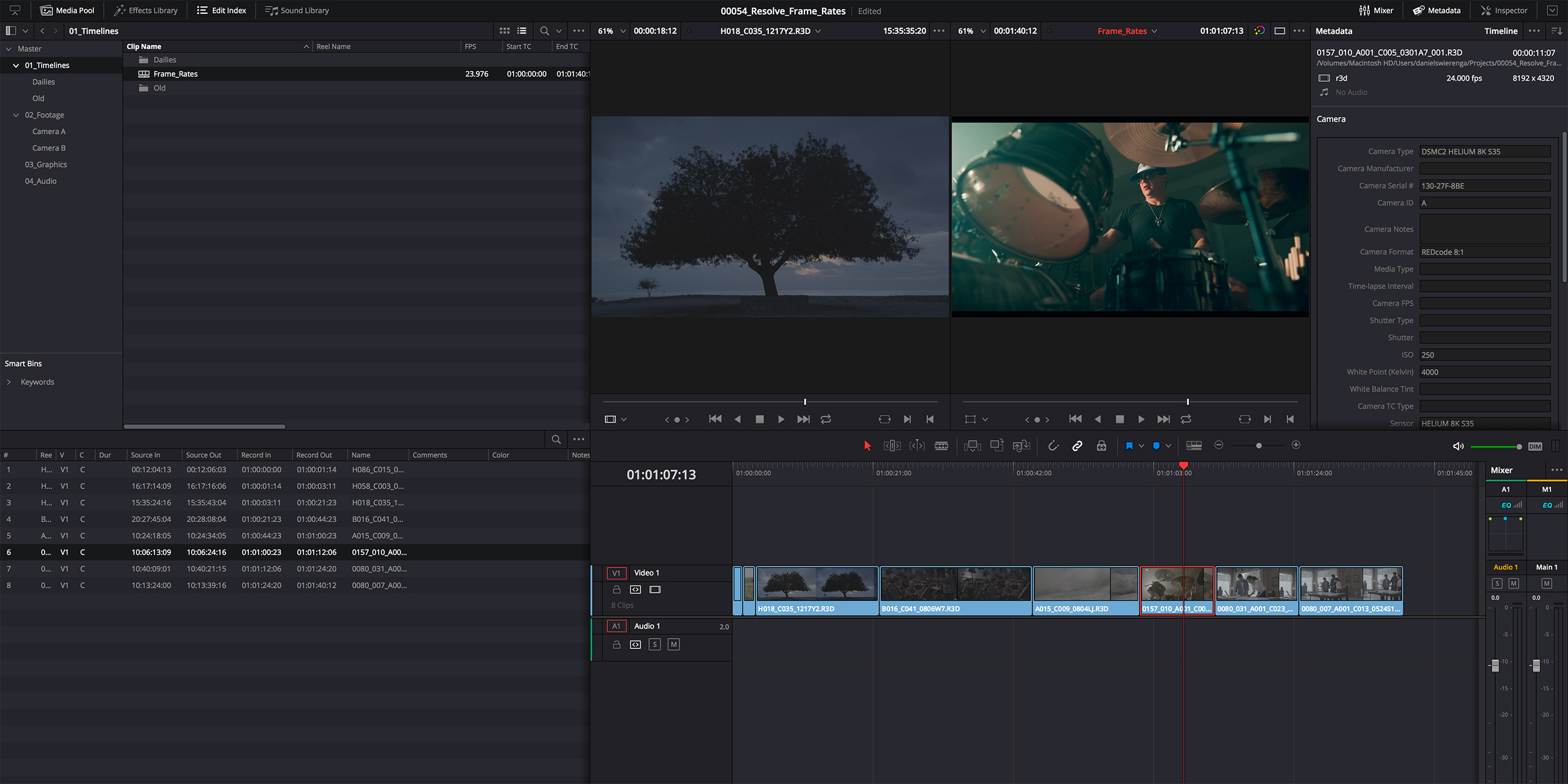Solo the Audio 1 track
Screen dimensions: 1568x784
(654, 644)
